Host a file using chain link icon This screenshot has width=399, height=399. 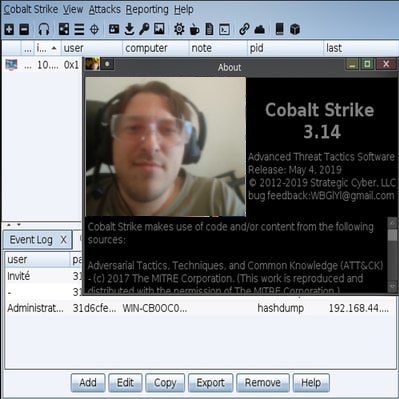(244, 29)
